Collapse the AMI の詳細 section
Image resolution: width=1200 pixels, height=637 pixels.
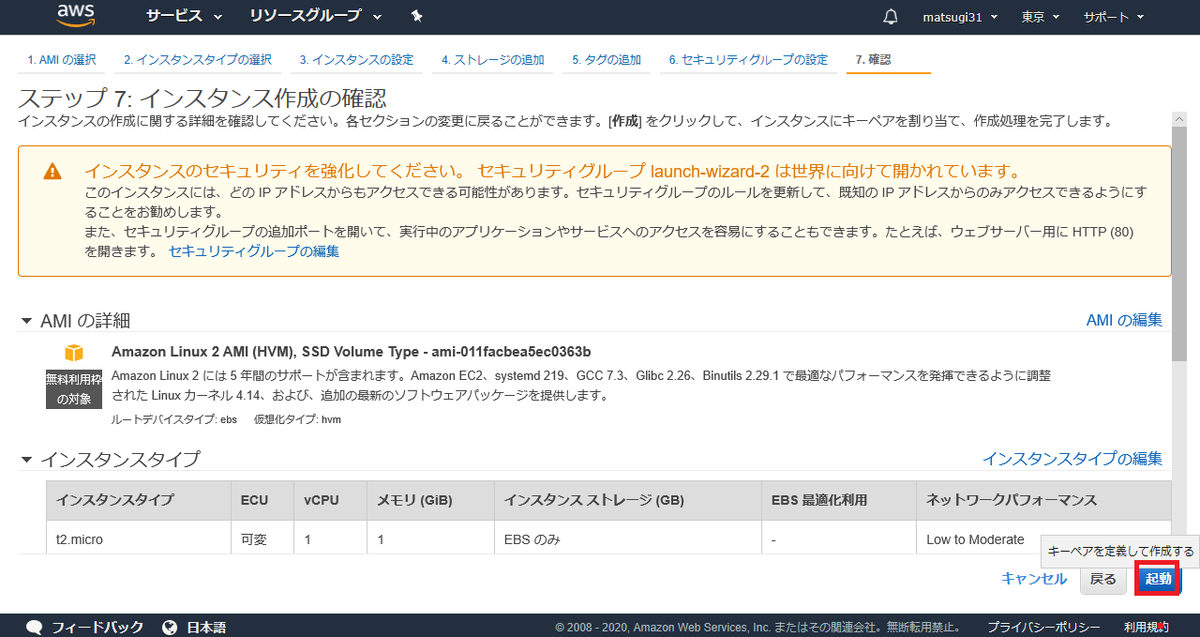coord(27,321)
